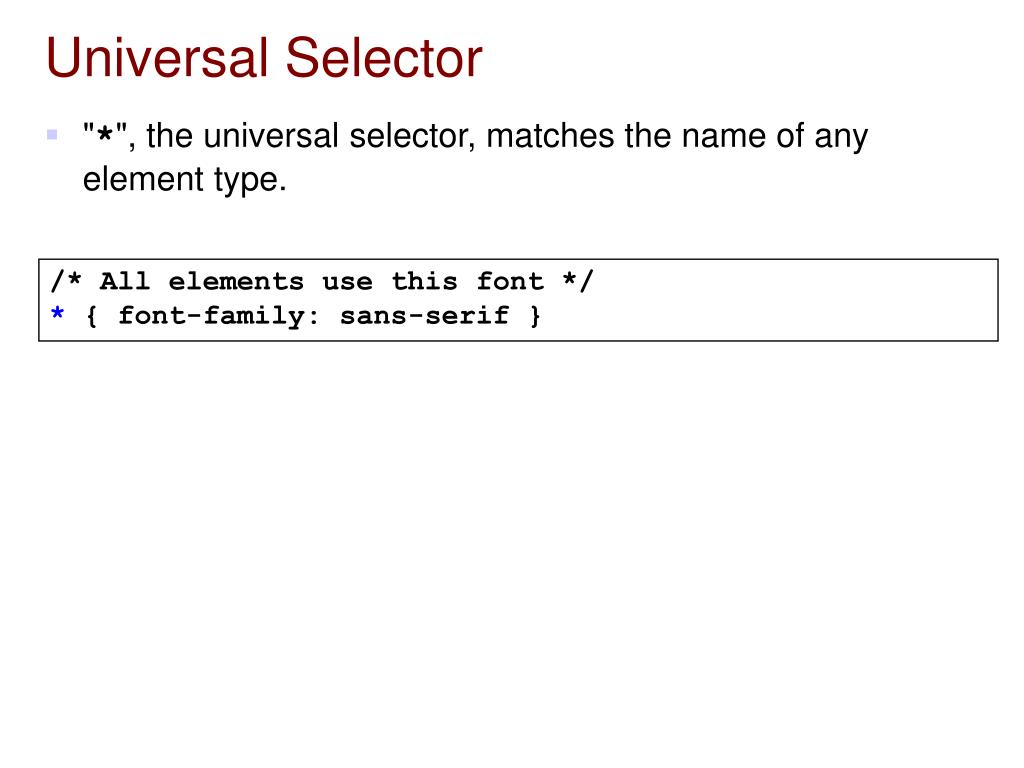Click the phrase "the universal selector"
The height and width of the screenshot is (768, 1024).
(x=310, y=136)
